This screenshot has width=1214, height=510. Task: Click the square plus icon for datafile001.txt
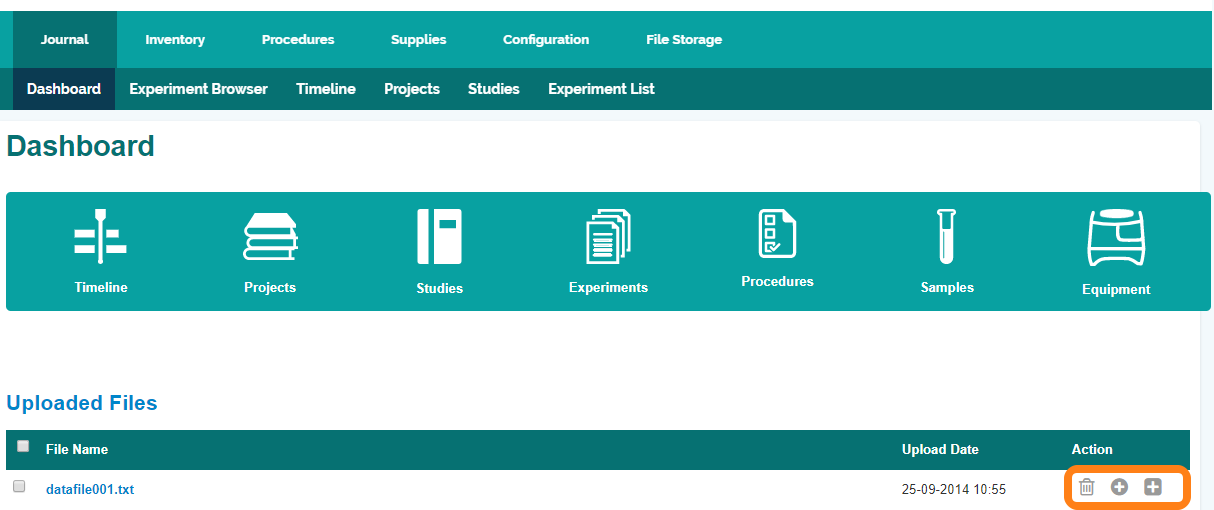(x=1153, y=487)
